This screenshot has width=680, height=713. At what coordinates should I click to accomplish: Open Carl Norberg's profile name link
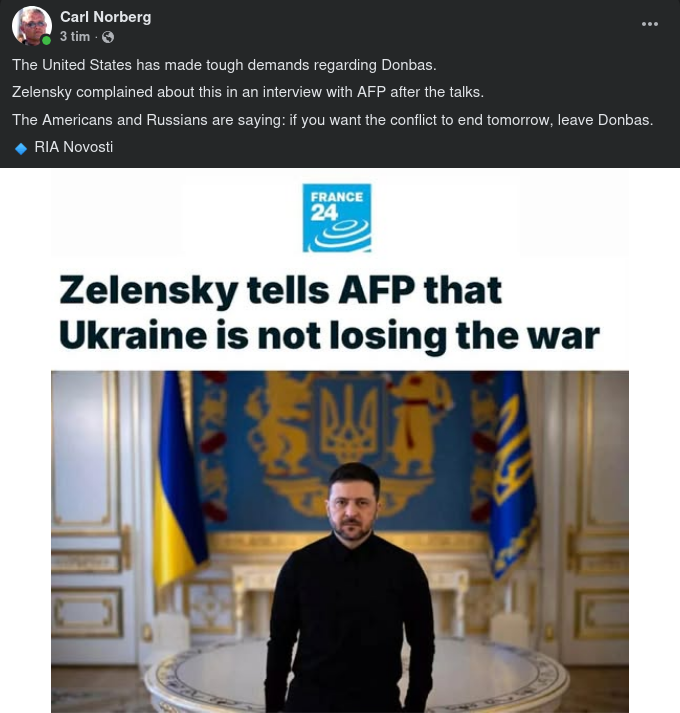click(105, 17)
